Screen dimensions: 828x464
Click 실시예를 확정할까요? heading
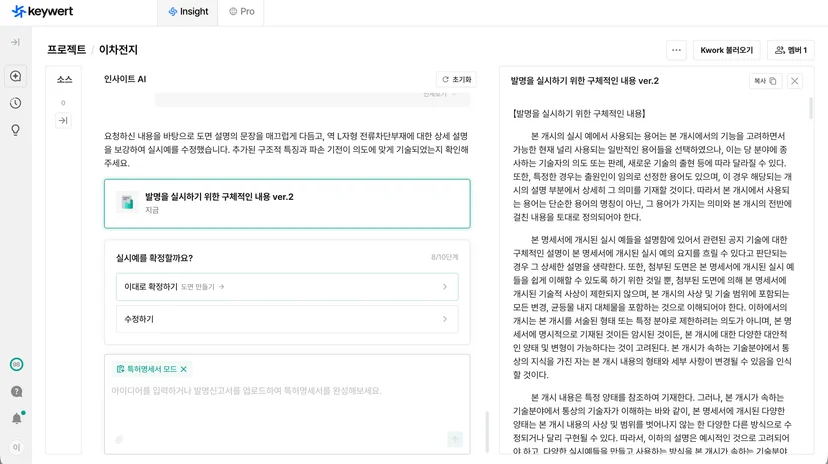tap(154, 258)
